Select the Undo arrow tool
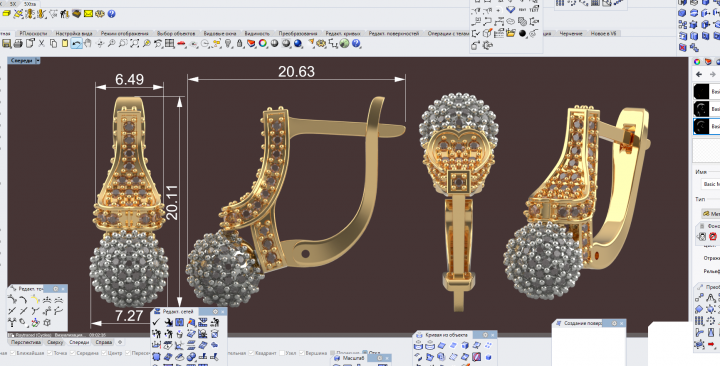 pos(76,44)
